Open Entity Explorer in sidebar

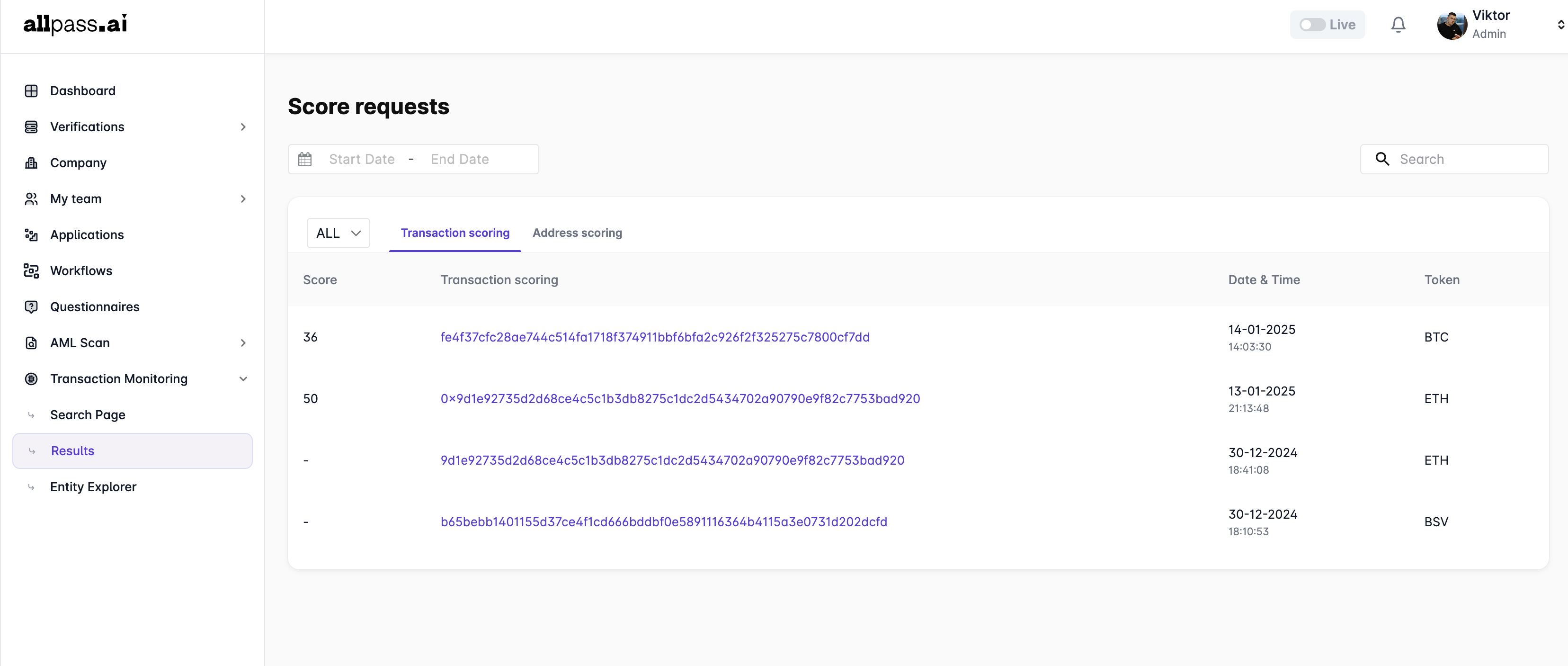[x=93, y=486]
